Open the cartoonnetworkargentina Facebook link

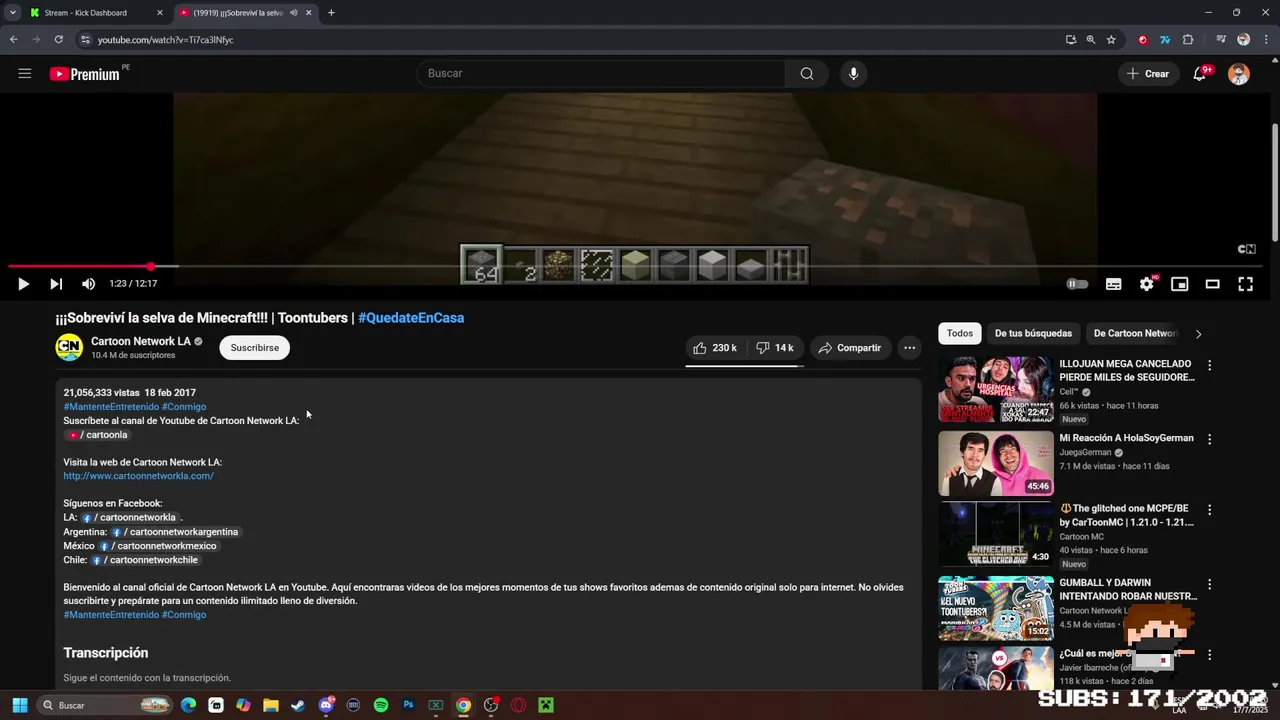click(175, 532)
